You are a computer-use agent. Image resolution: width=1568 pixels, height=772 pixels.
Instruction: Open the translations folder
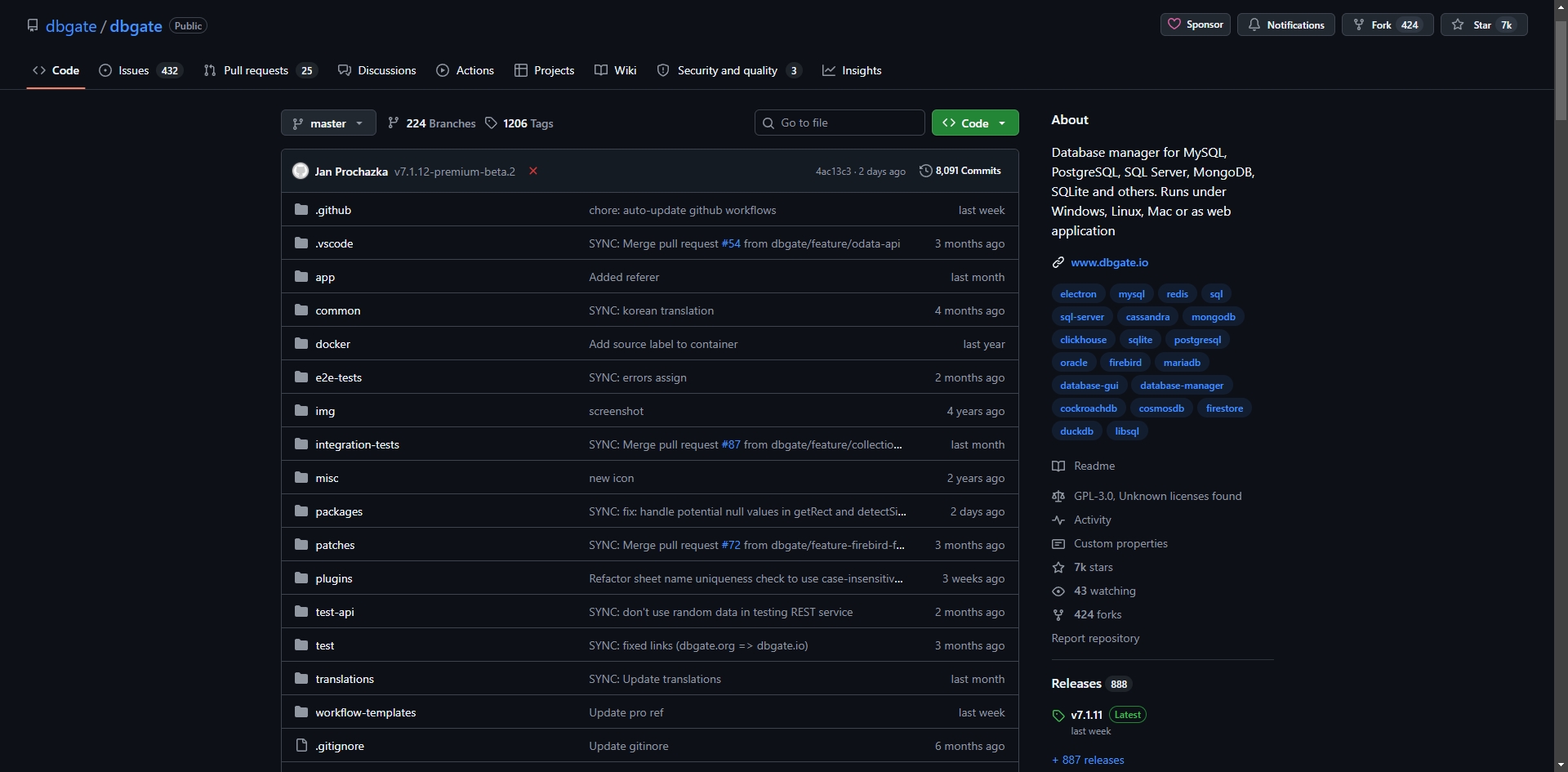345,679
